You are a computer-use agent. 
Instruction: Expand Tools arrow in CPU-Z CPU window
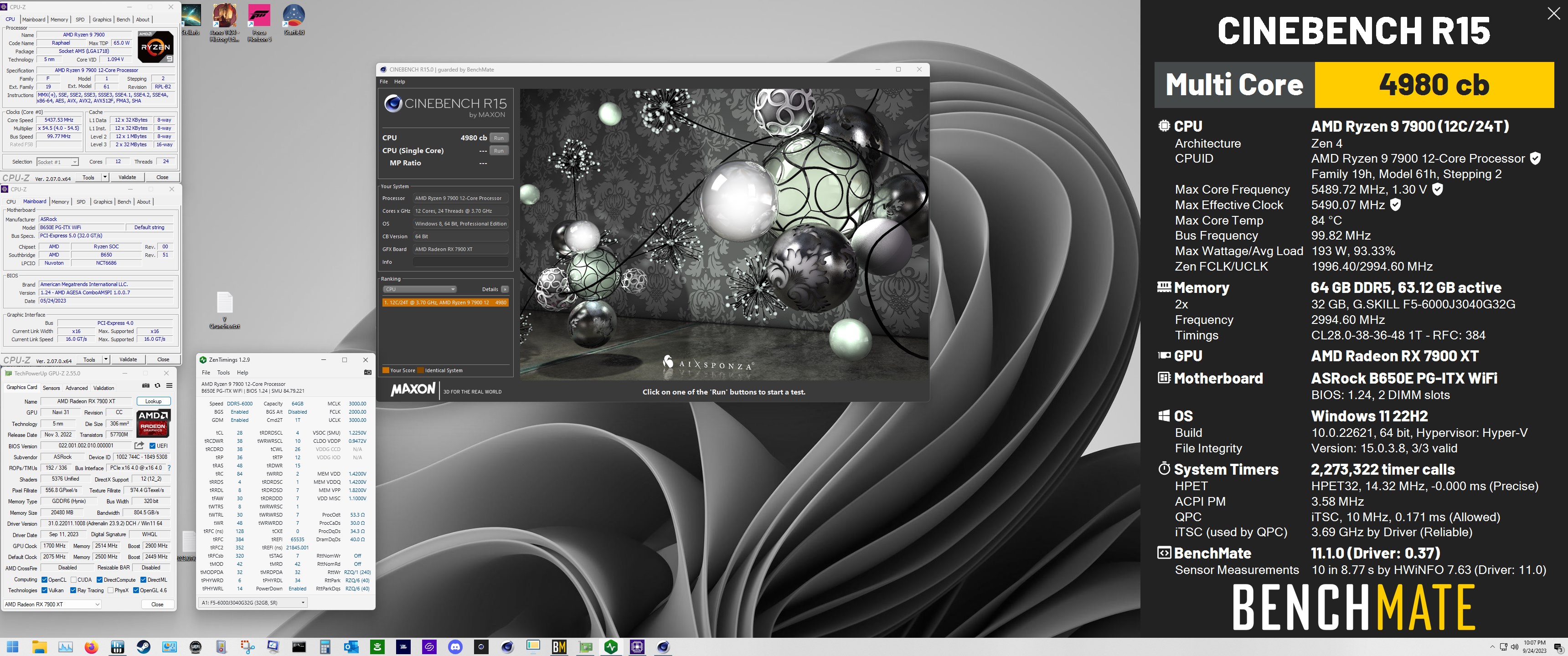[x=105, y=177]
